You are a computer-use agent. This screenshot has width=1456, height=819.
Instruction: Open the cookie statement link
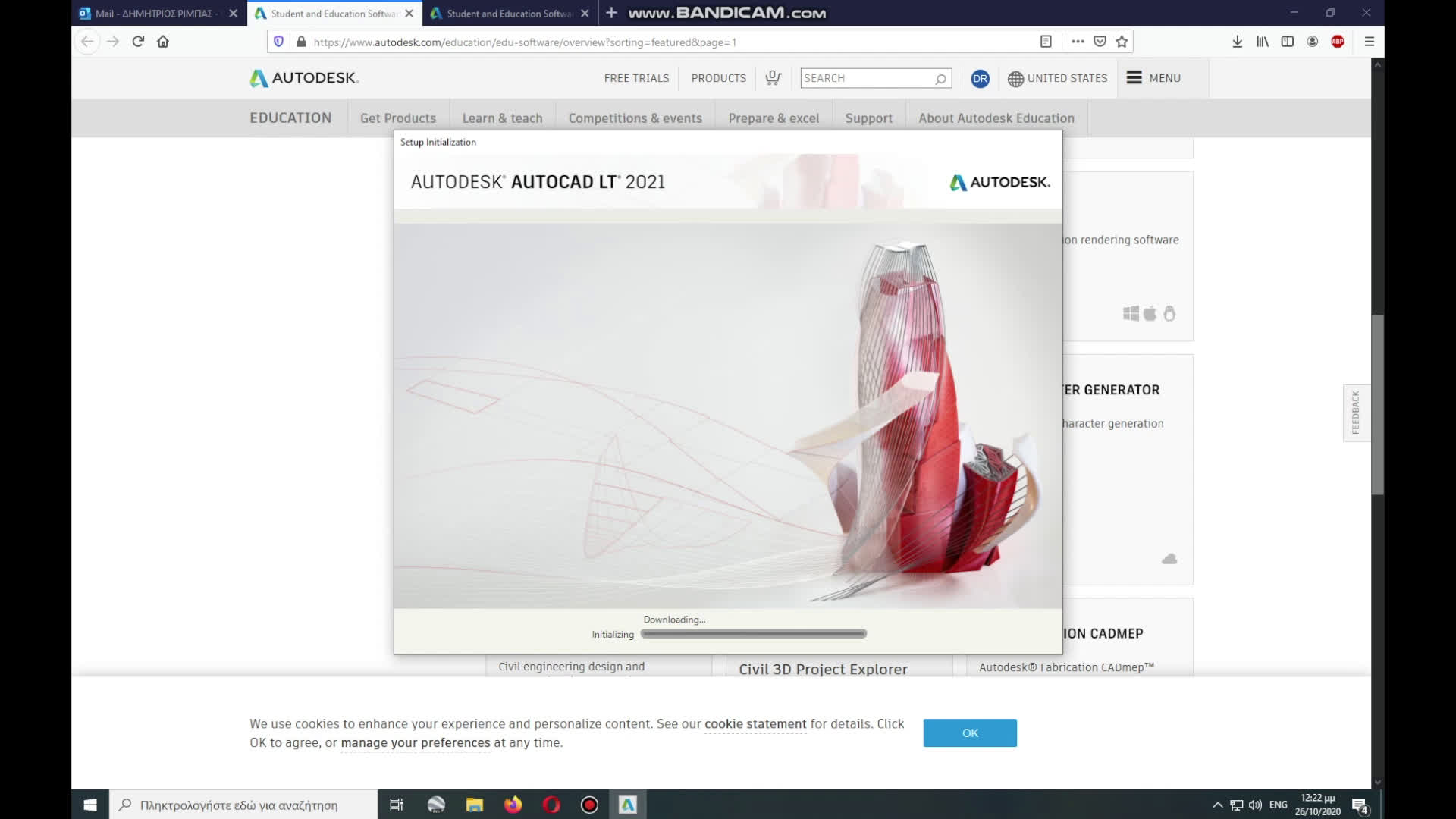pos(755,724)
